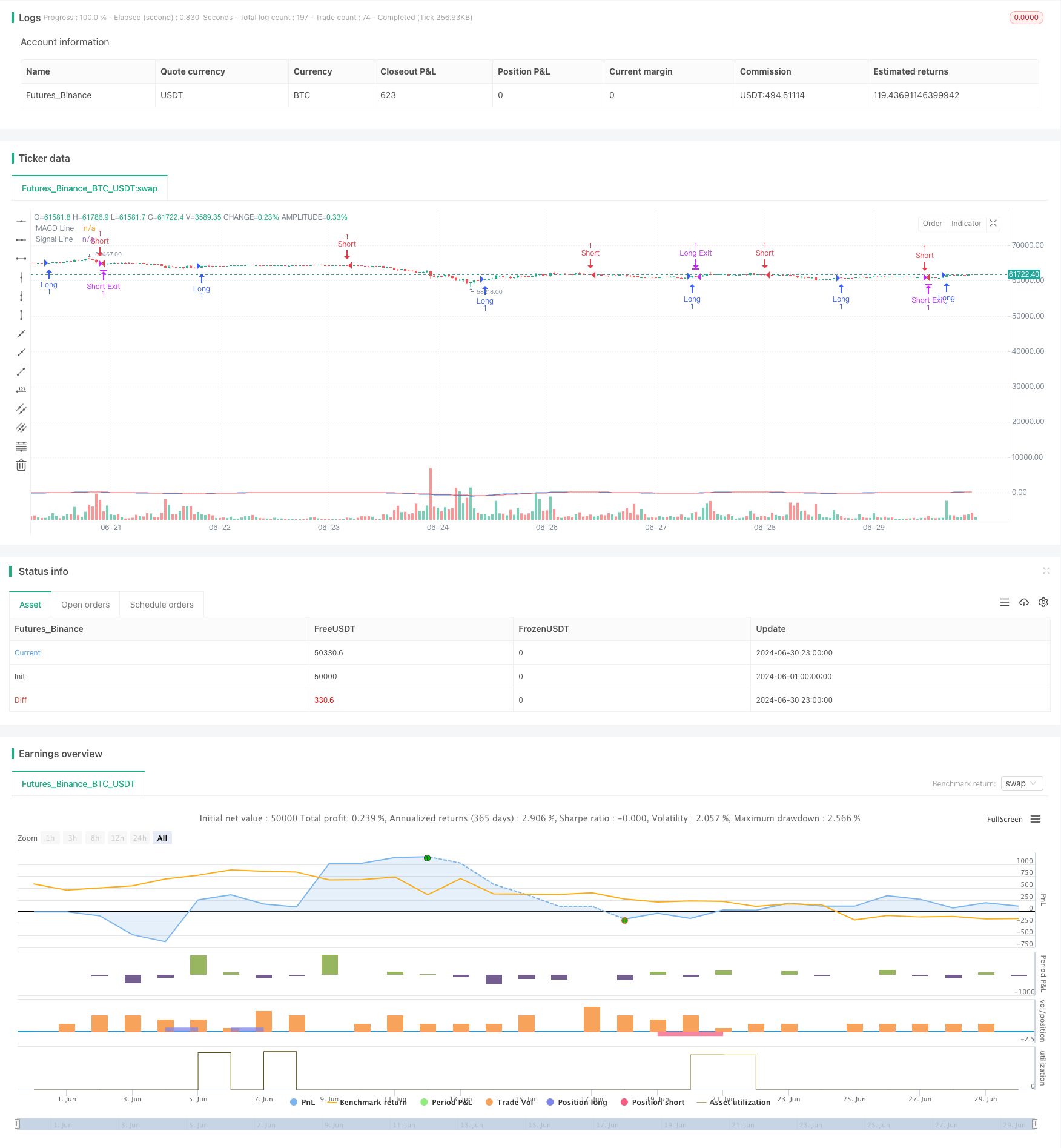Click the chart fullscreen expand icon
Image resolution: width=1061 pixels, height=1148 pixels.
point(993,224)
